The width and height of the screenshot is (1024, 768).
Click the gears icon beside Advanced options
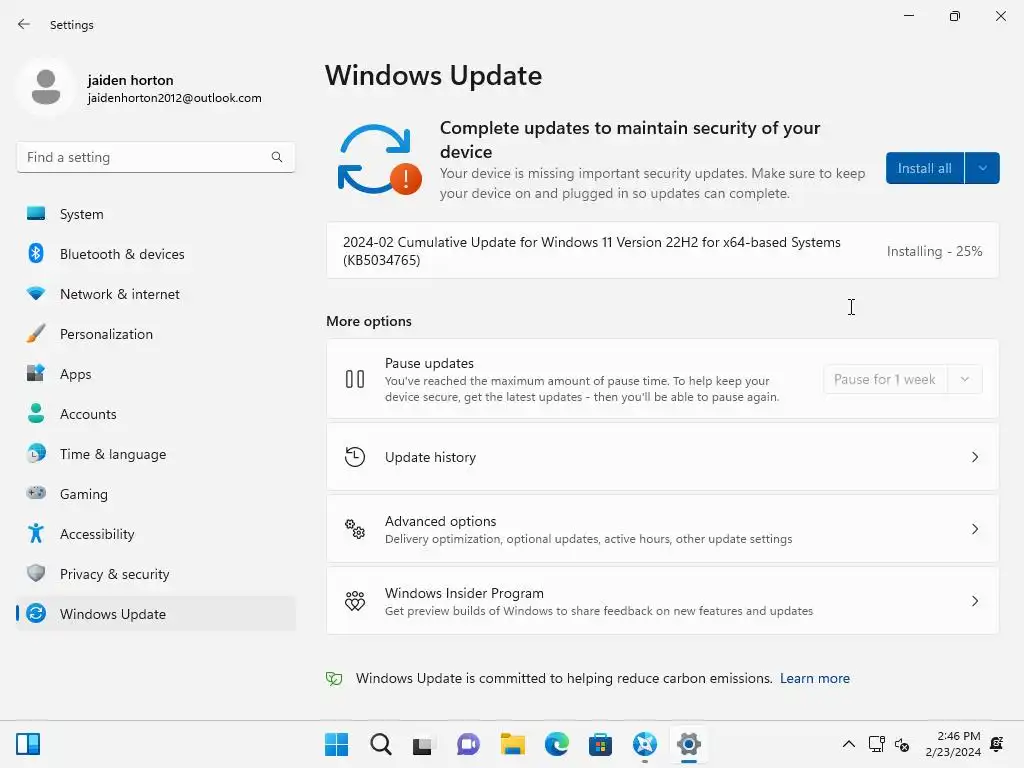click(x=355, y=529)
